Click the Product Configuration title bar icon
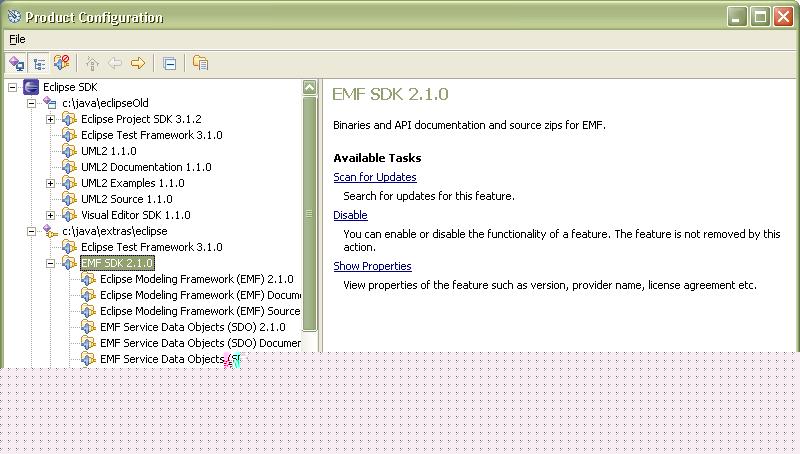The height and width of the screenshot is (454, 800). click(x=14, y=17)
